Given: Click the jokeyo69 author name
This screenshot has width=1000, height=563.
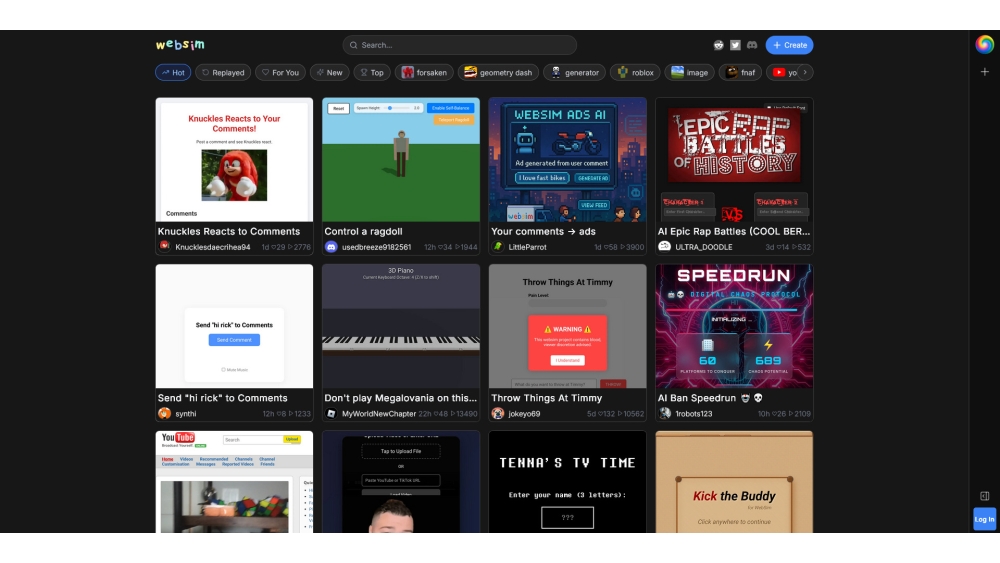Looking at the screenshot, I should 524,414.
